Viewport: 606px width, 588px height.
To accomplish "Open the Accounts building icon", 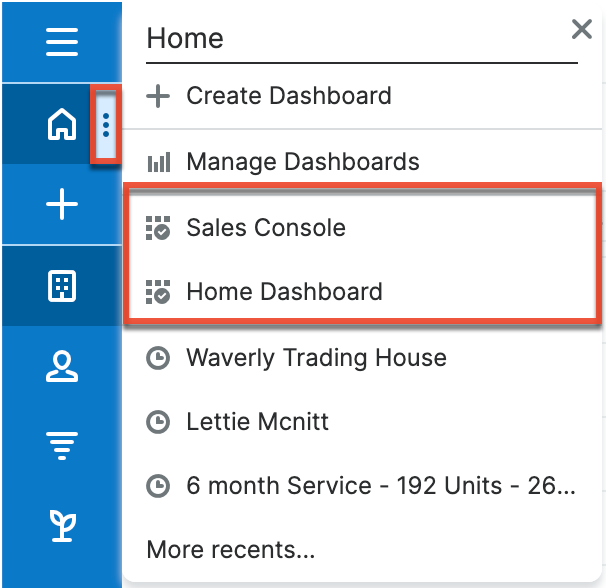I will coord(61,286).
